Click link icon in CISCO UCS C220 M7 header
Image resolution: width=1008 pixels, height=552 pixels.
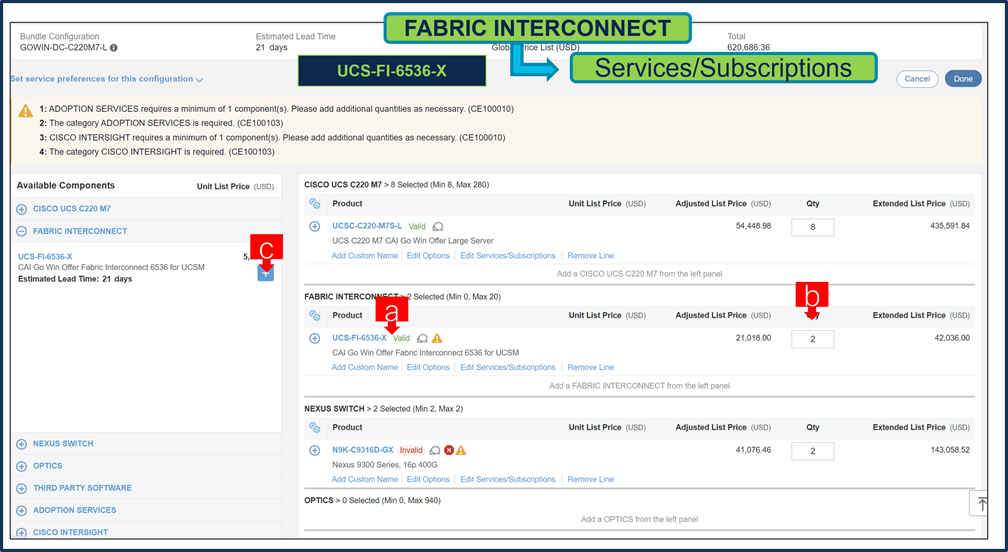(x=314, y=204)
